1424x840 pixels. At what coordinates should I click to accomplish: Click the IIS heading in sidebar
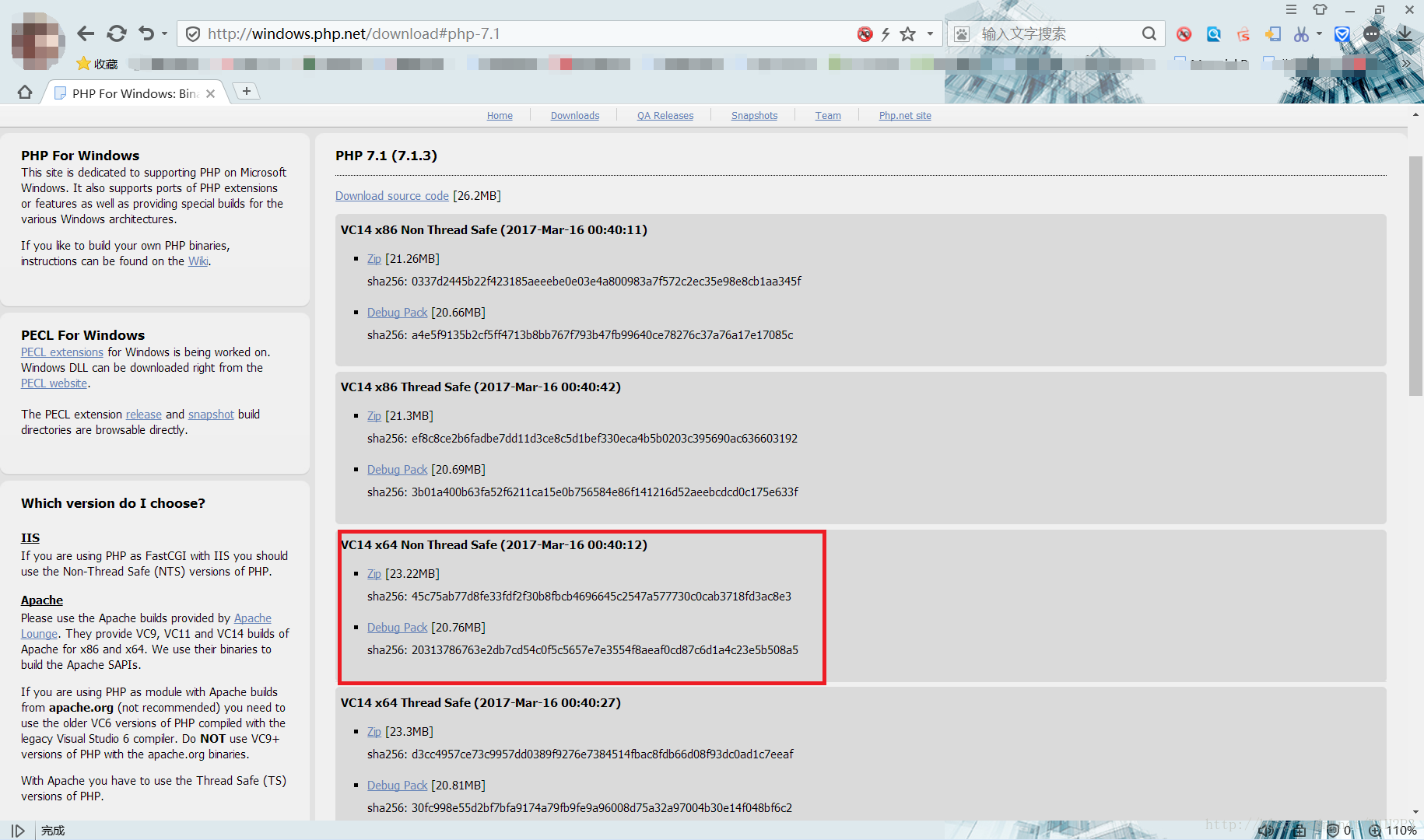click(30, 538)
